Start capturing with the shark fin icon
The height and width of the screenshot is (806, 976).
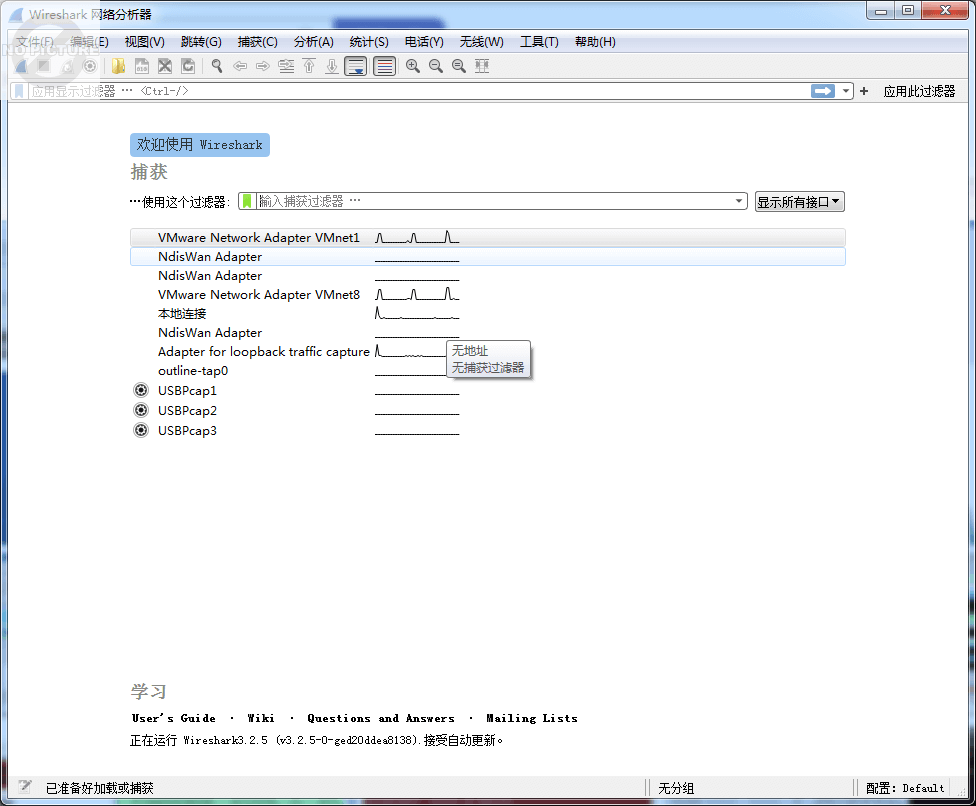tap(21, 66)
